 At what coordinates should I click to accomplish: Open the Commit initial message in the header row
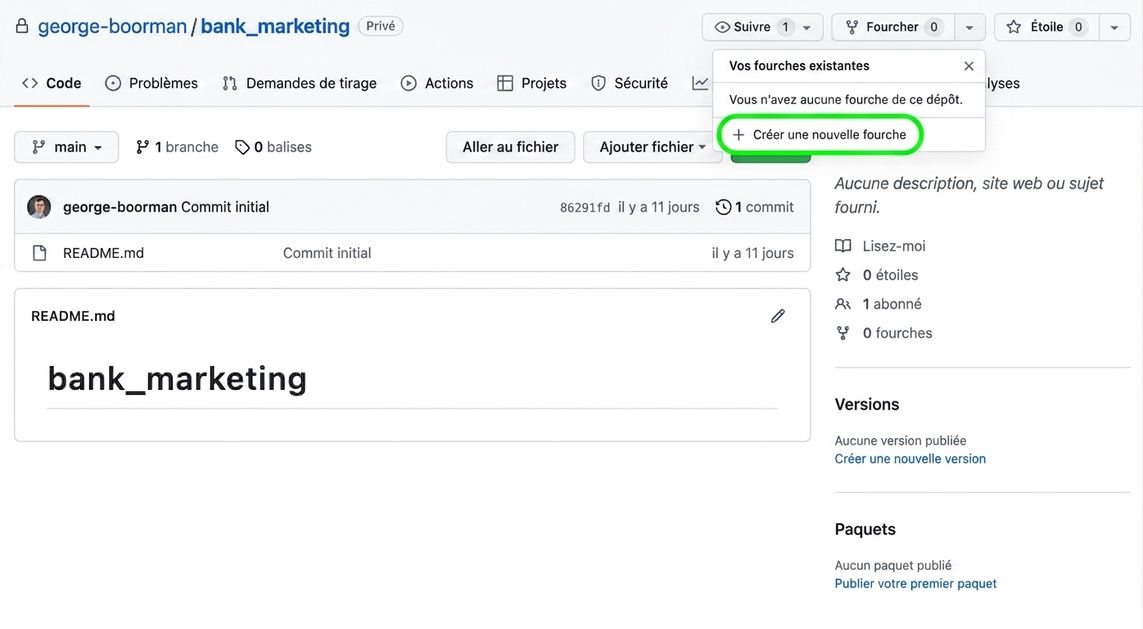point(225,207)
